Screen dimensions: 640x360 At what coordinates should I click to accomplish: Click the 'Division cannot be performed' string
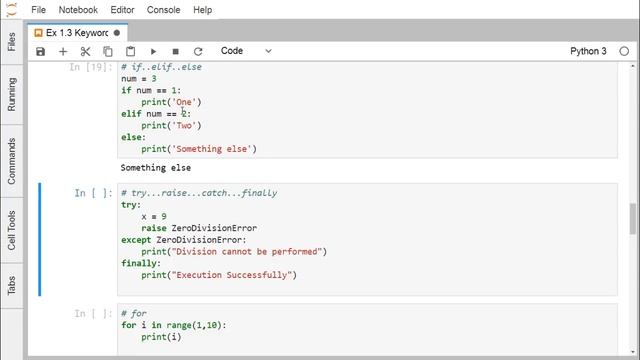pos(247,252)
